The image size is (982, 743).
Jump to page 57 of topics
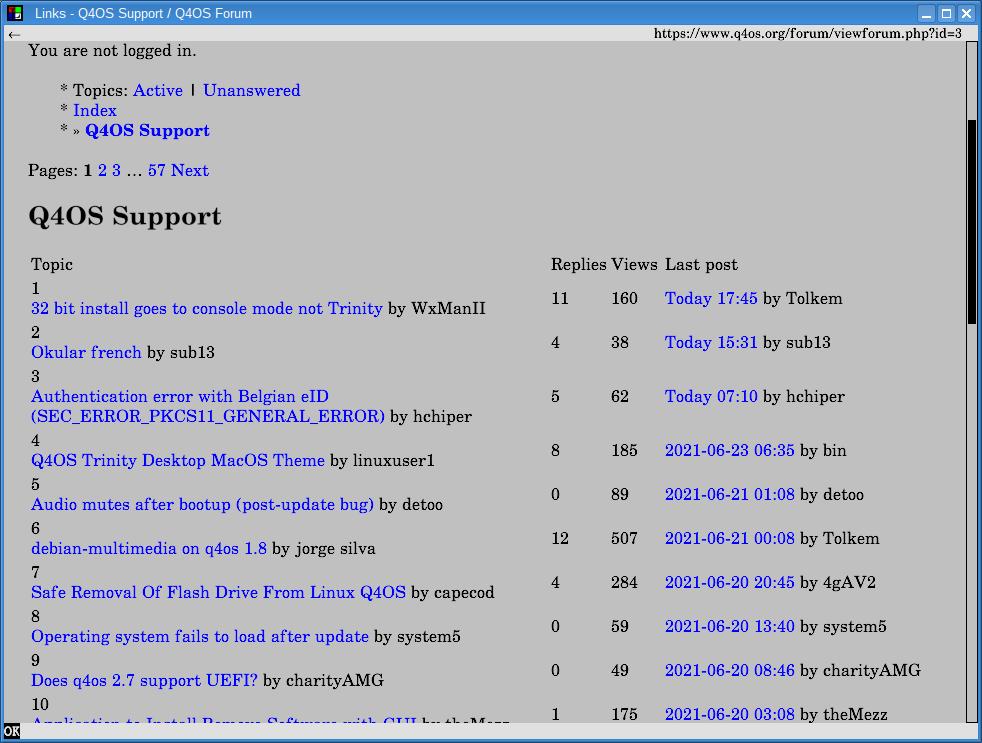pos(157,170)
